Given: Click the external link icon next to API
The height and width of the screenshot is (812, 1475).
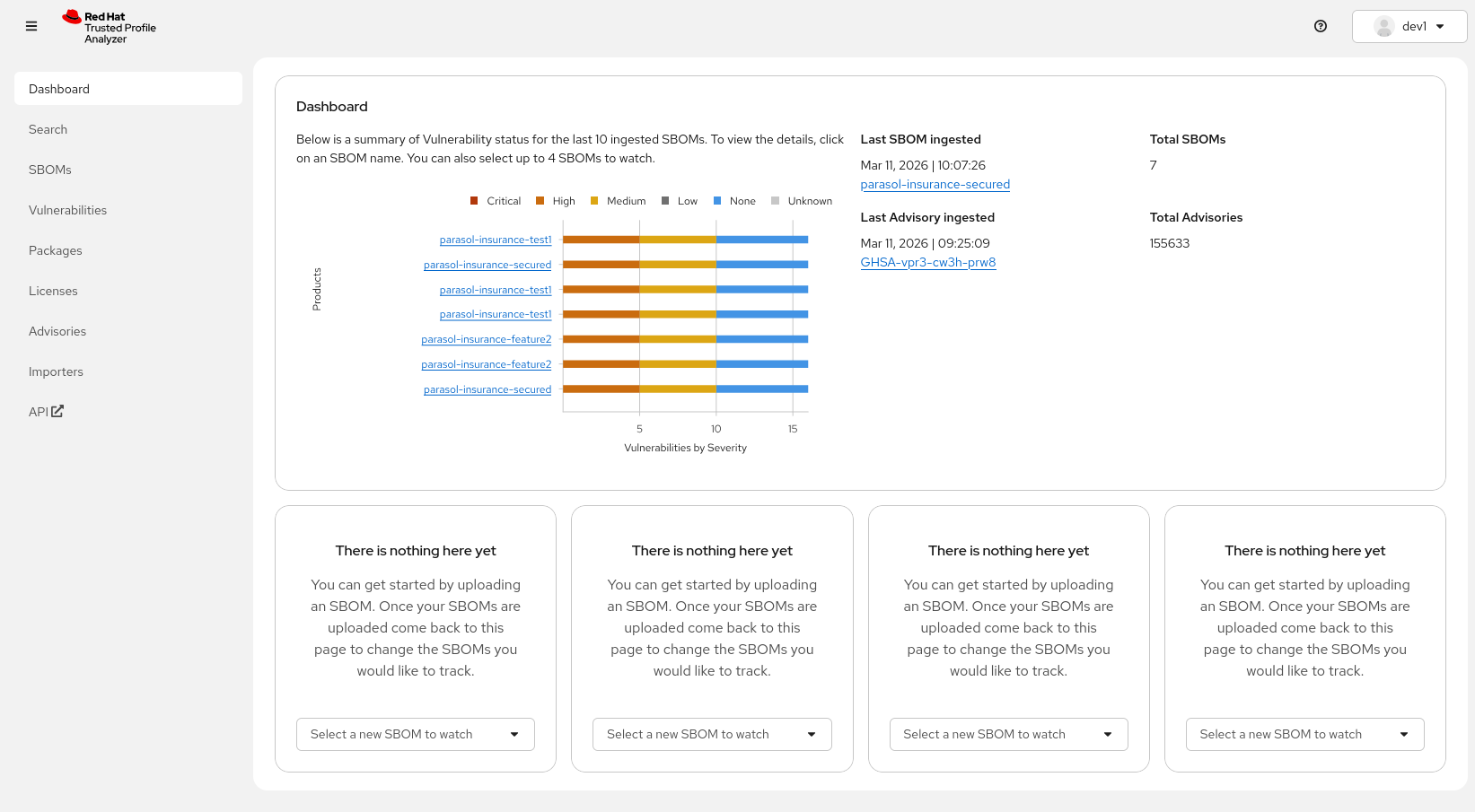Looking at the screenshot, I should 57,410.
